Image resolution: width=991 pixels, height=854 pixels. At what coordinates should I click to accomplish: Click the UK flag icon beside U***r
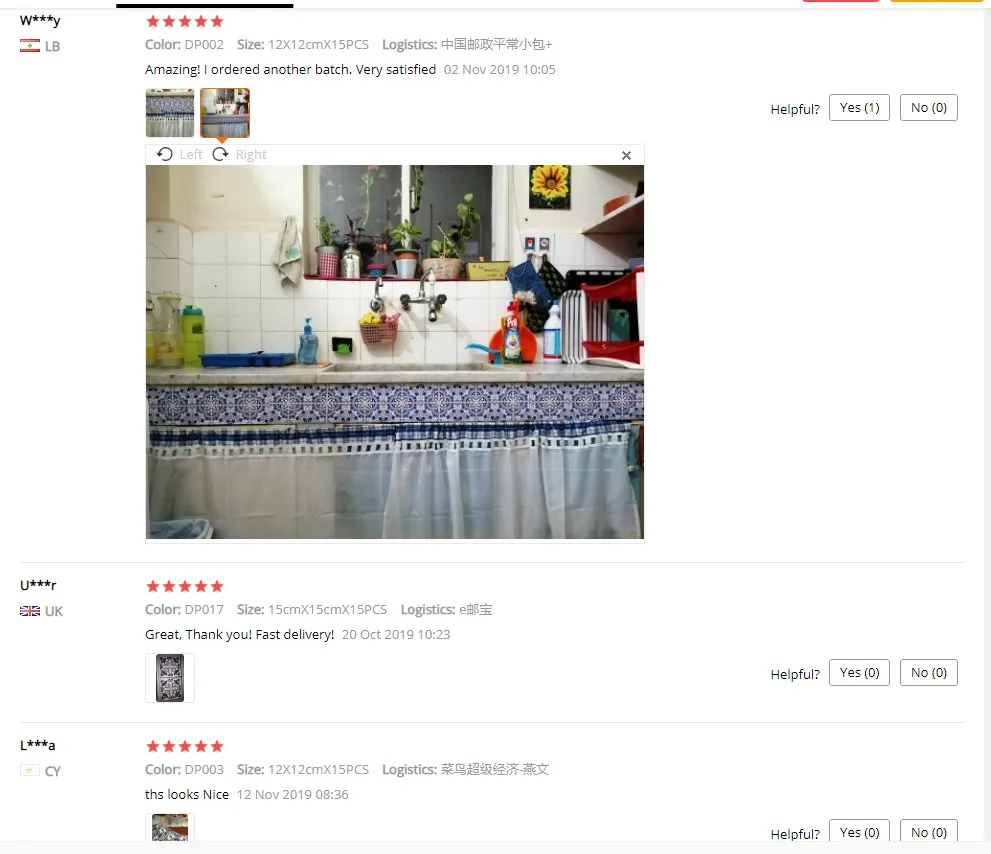30,611
